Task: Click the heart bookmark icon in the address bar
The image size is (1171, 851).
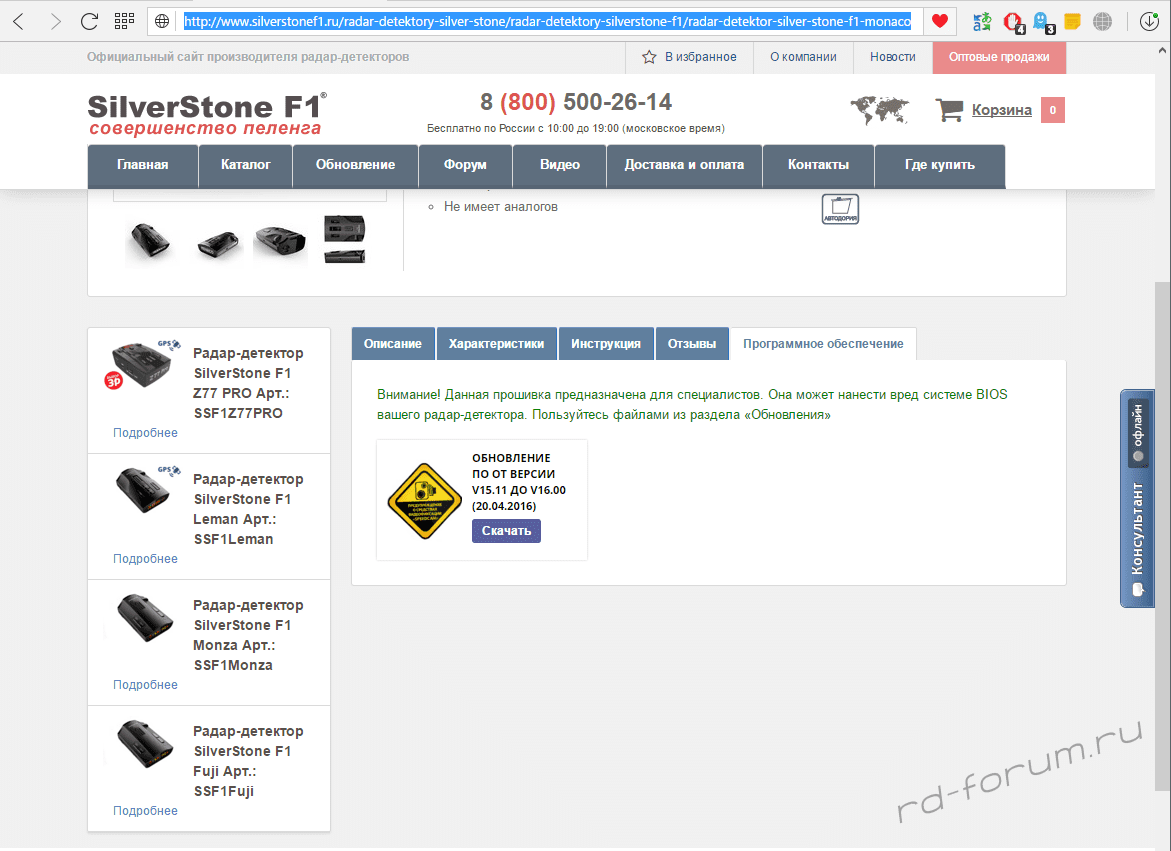Action: 939,21
